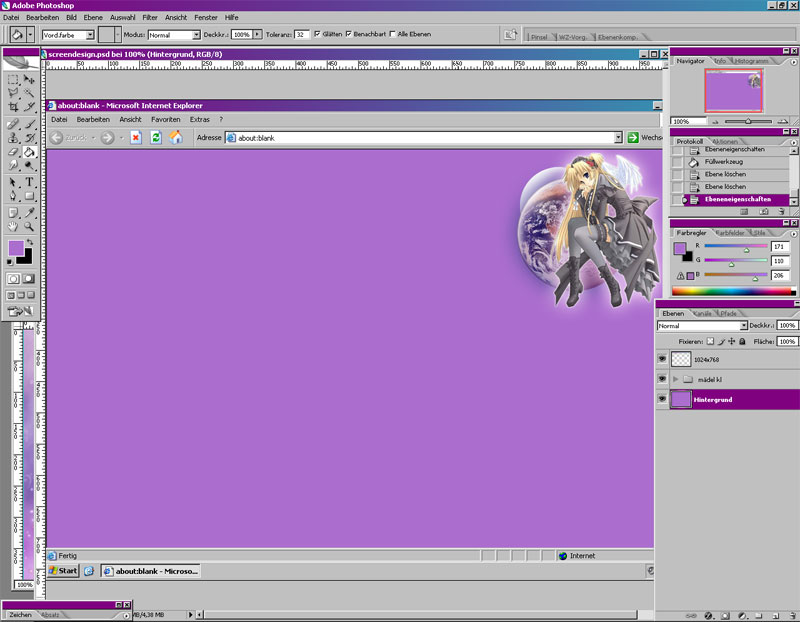Toggle lock all in Fixieren row
The height and width of the screenshot is (622, 800).
coord(742,341)
